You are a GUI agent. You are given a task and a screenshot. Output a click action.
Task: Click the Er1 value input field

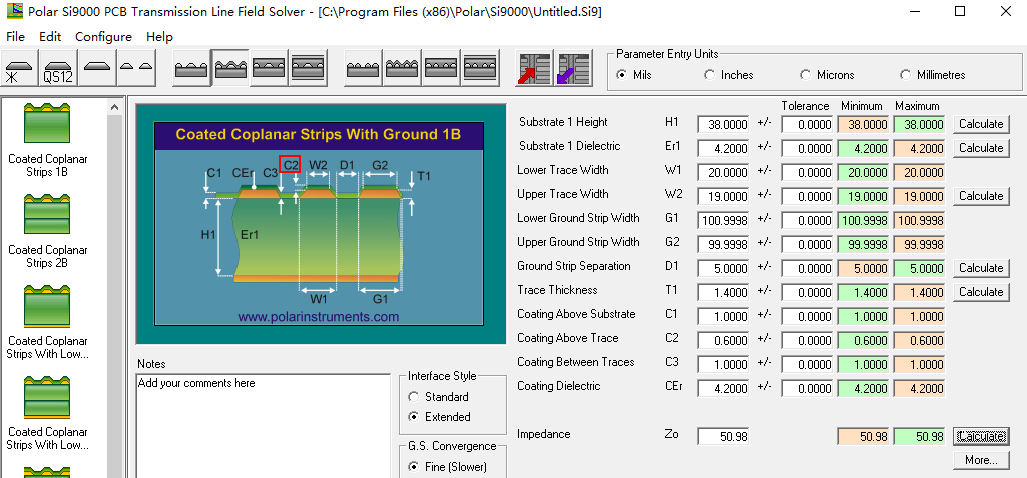[724, 149]
